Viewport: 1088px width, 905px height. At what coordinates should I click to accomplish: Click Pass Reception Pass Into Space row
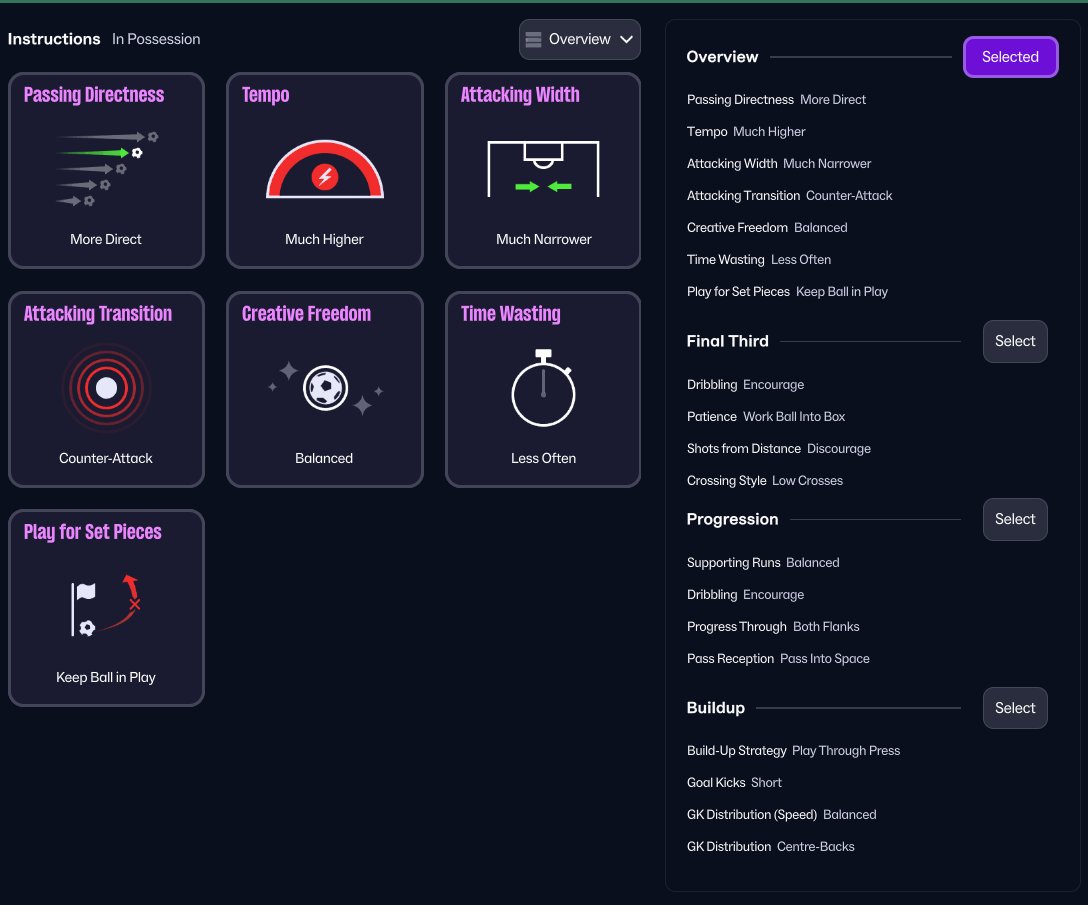778,659
